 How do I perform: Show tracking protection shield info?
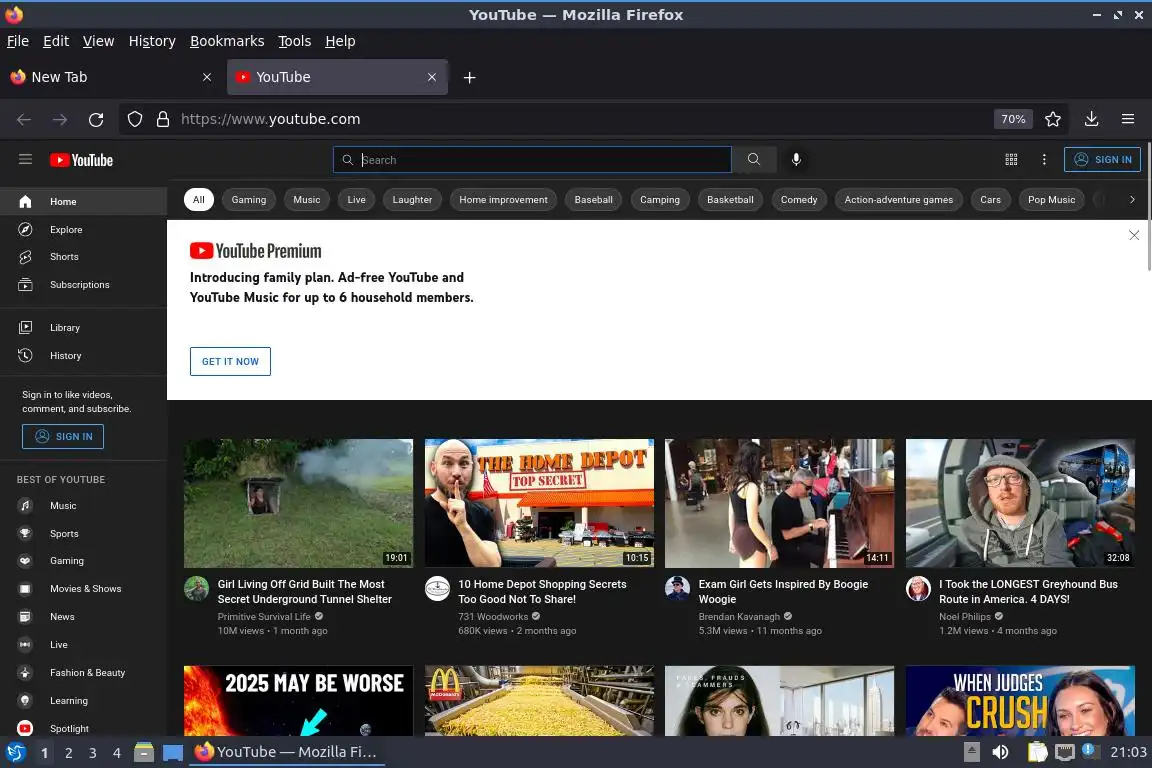tap(135, 119)
